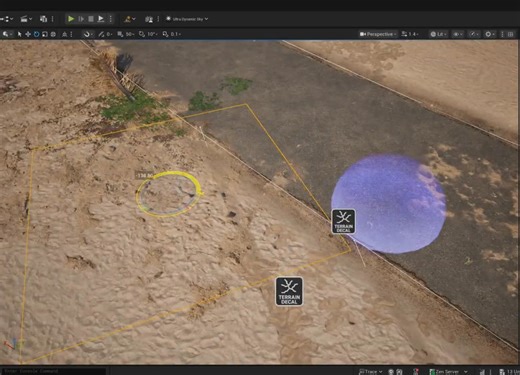Click the binoculars-like toolbar icon
The image size is (520, 375).
click(149, 19)
